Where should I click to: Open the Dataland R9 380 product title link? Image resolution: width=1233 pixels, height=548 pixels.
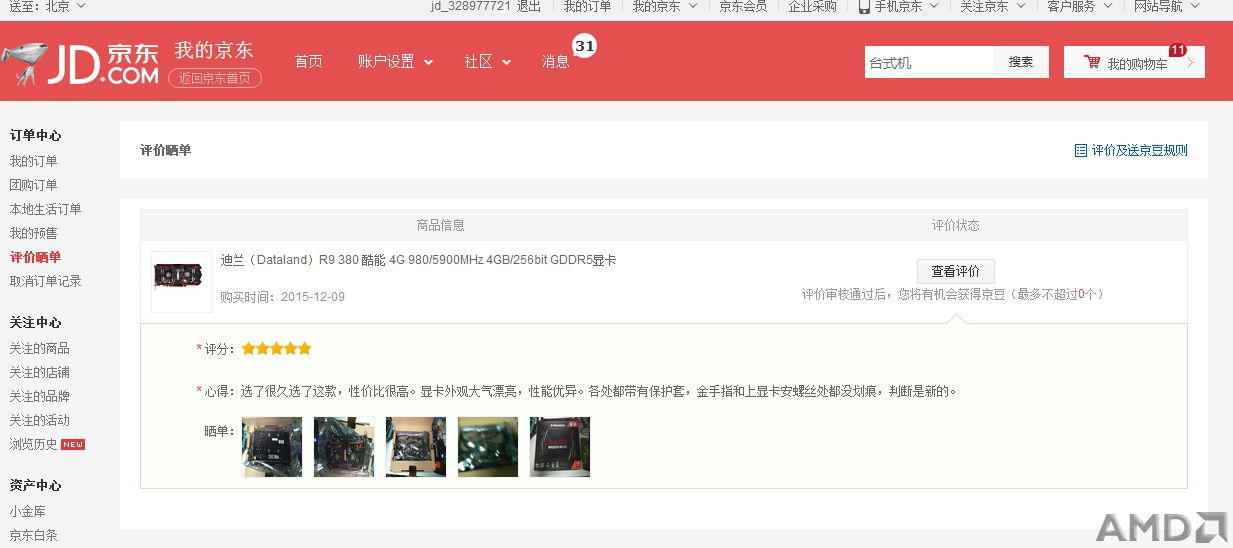coord(418,261)
